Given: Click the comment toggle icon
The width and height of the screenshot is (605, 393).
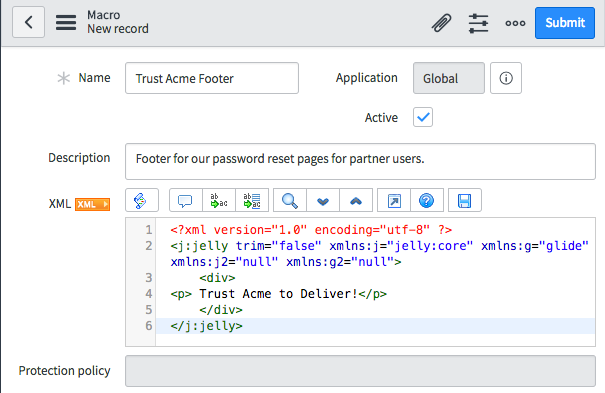Looking at the screenshot, I should (x=186, y=200).
